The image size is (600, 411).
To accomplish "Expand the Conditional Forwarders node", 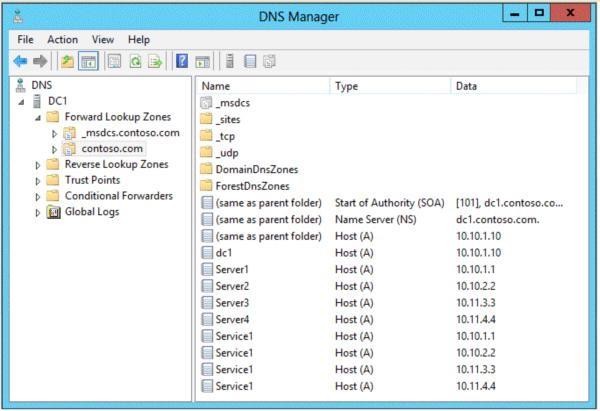I will (x=38, y=197).
